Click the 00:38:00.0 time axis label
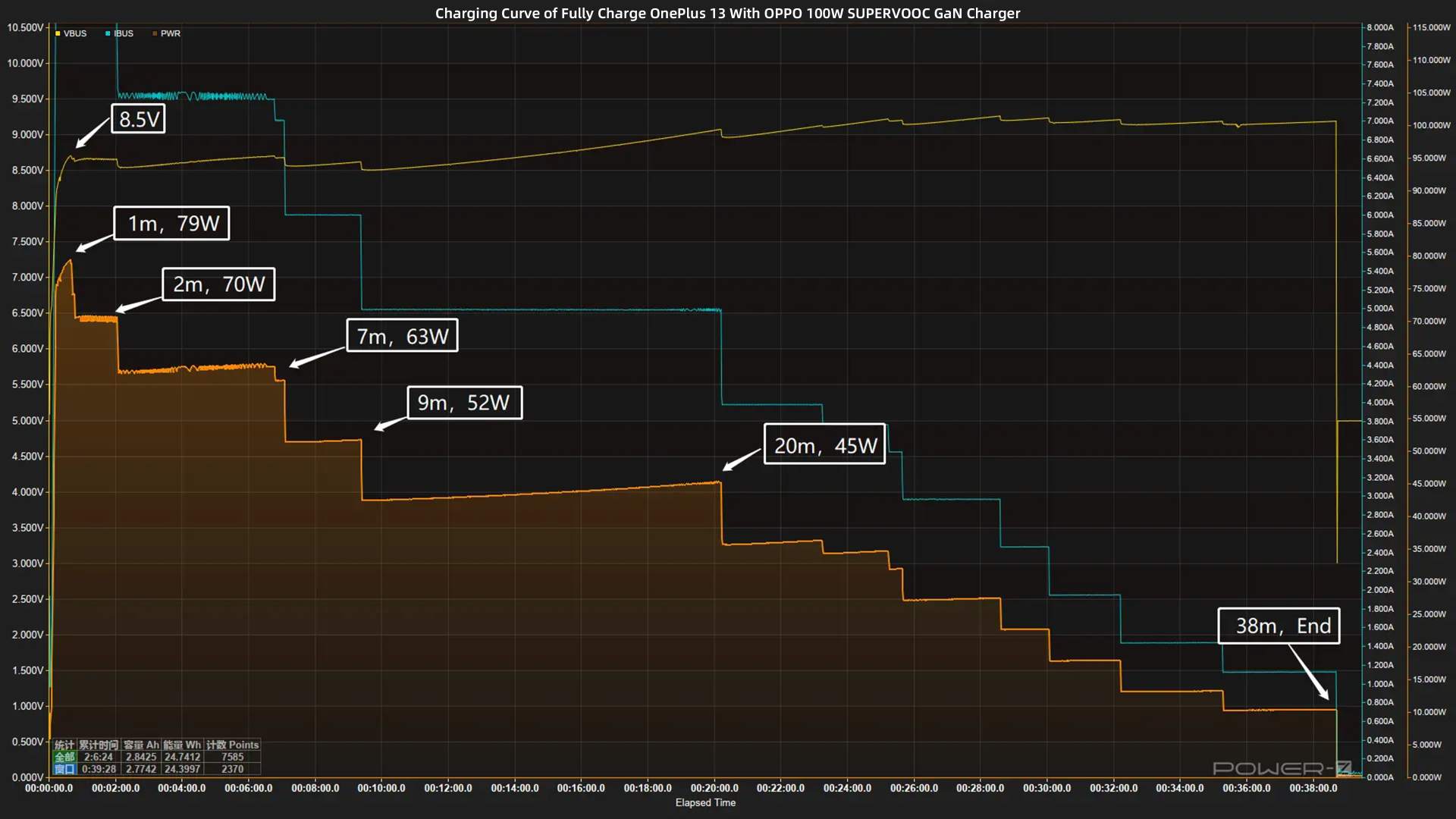The width and height of the screenshot is (1456, 819). tap(1313, 788)
